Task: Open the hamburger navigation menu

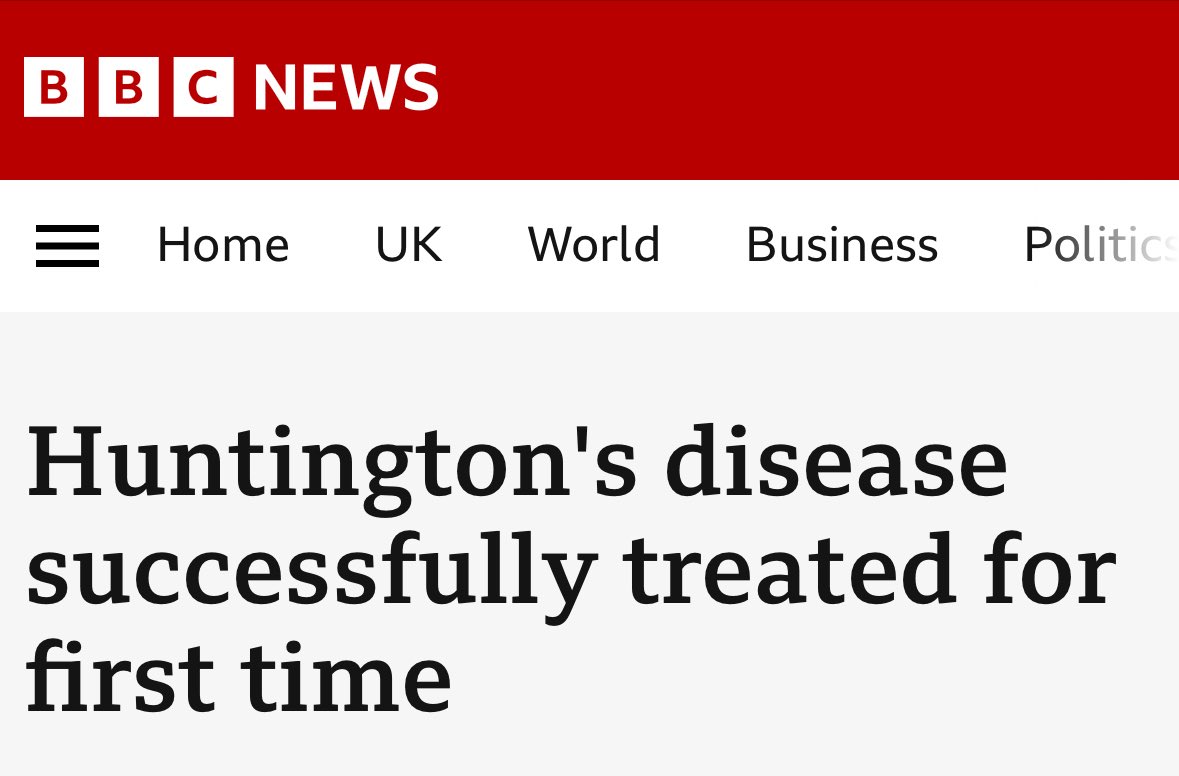Action: [67, 246]
